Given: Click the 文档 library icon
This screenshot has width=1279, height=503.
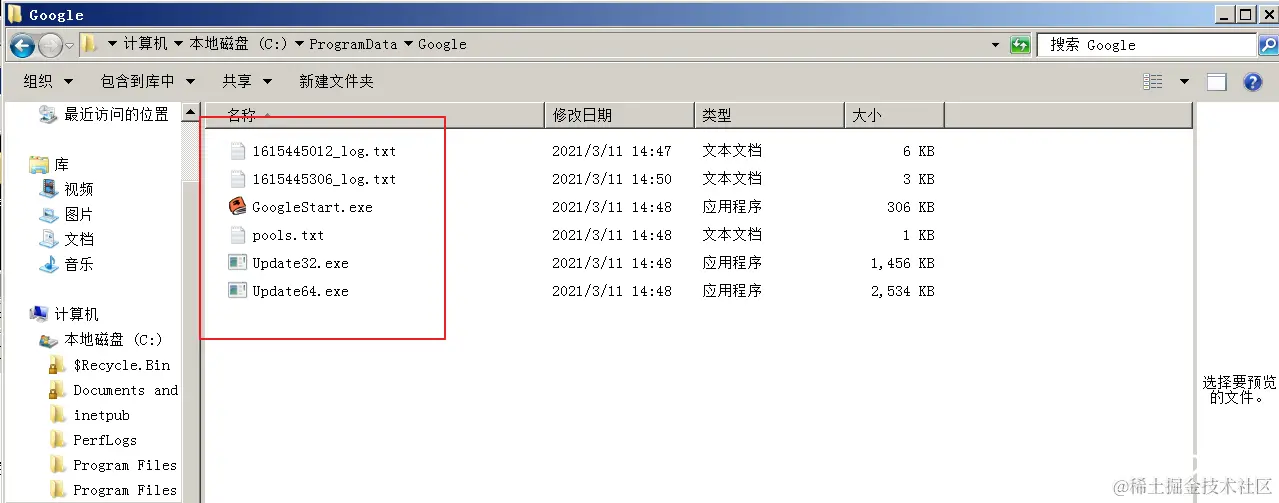Looking at the screenshot, I should 48,239.
